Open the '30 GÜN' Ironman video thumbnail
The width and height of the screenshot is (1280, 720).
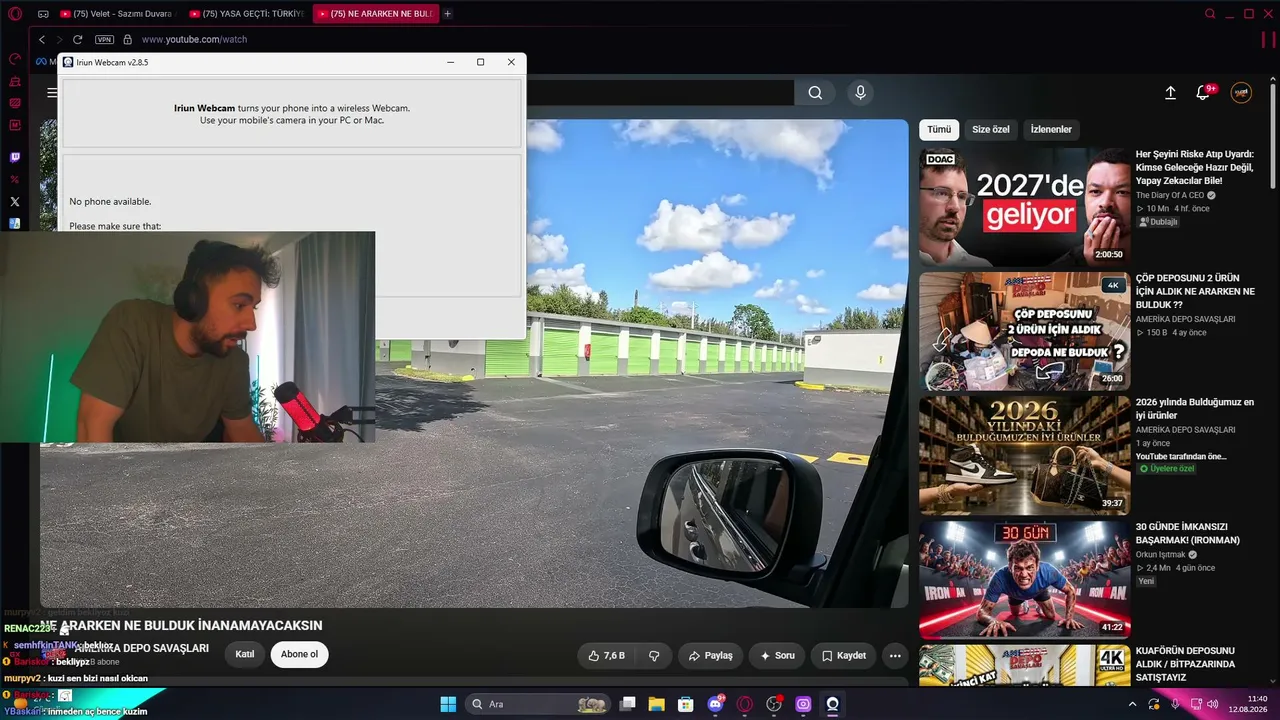(1025, 579)
